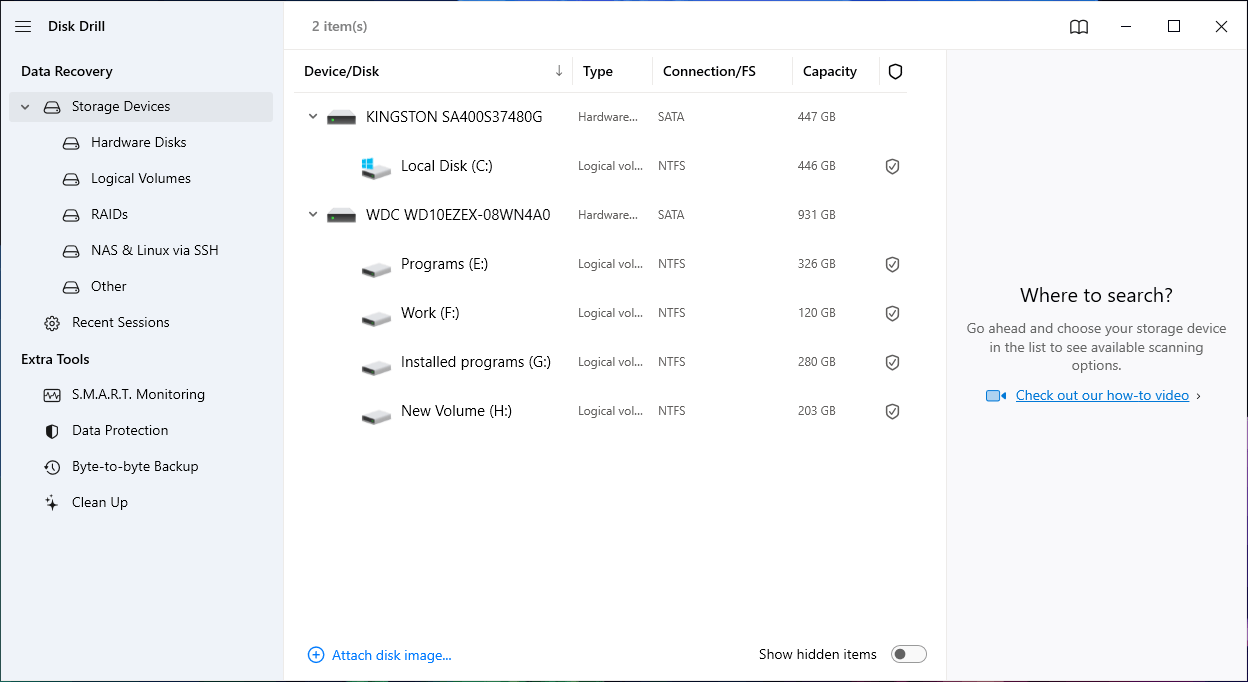Select the WDC WD10EZEX-08WN4A0 name
Viewport: 1248px width, 682px height.
(458, 214)
